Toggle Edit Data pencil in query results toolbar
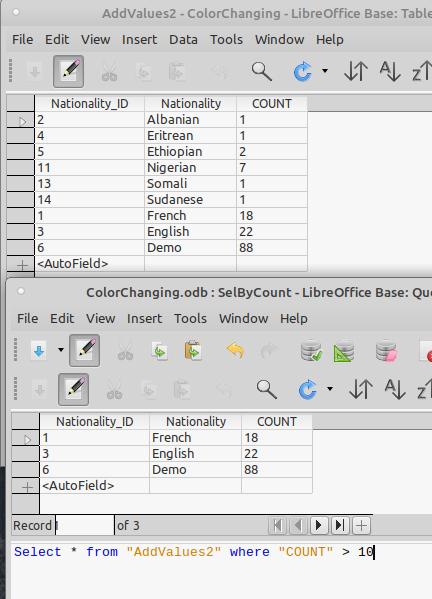The width and height of the screenshot is (432, 599). click(74, 389)
